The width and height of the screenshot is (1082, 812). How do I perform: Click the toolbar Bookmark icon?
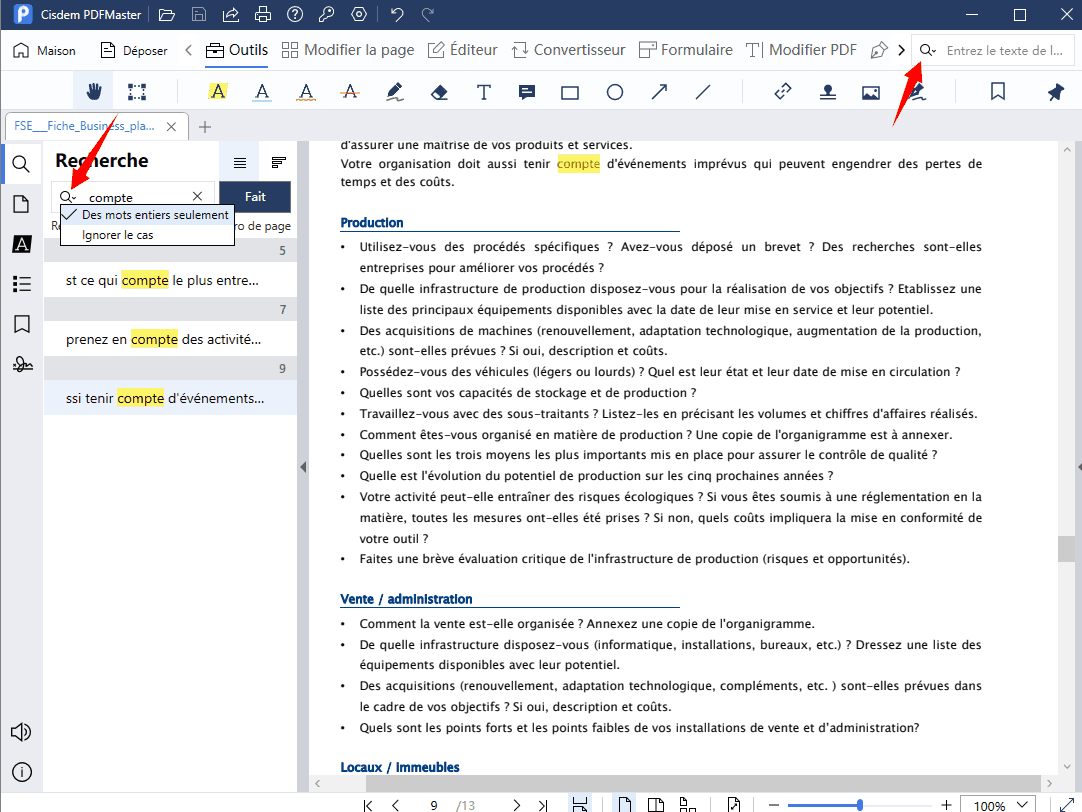(998, 91)
